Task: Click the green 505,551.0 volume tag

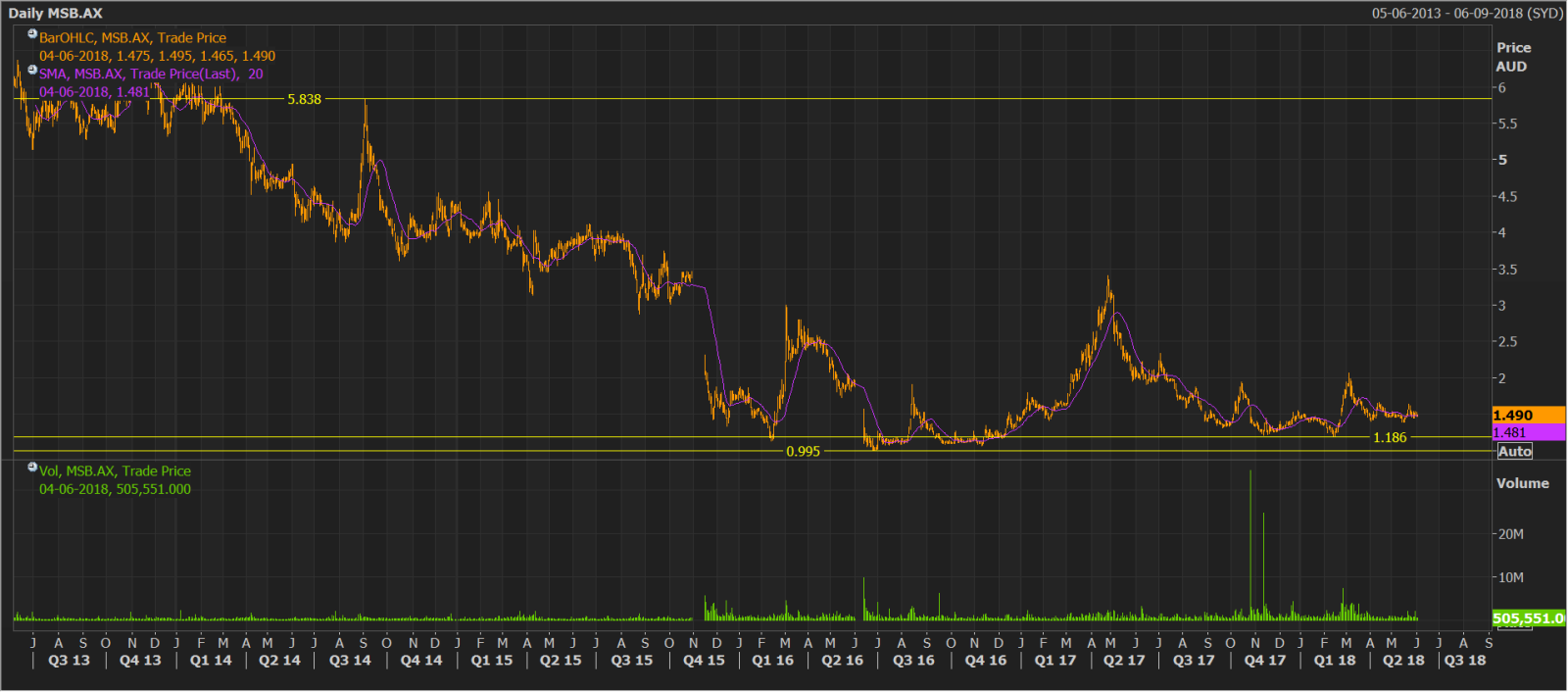Action: [x=1528, y=618]
